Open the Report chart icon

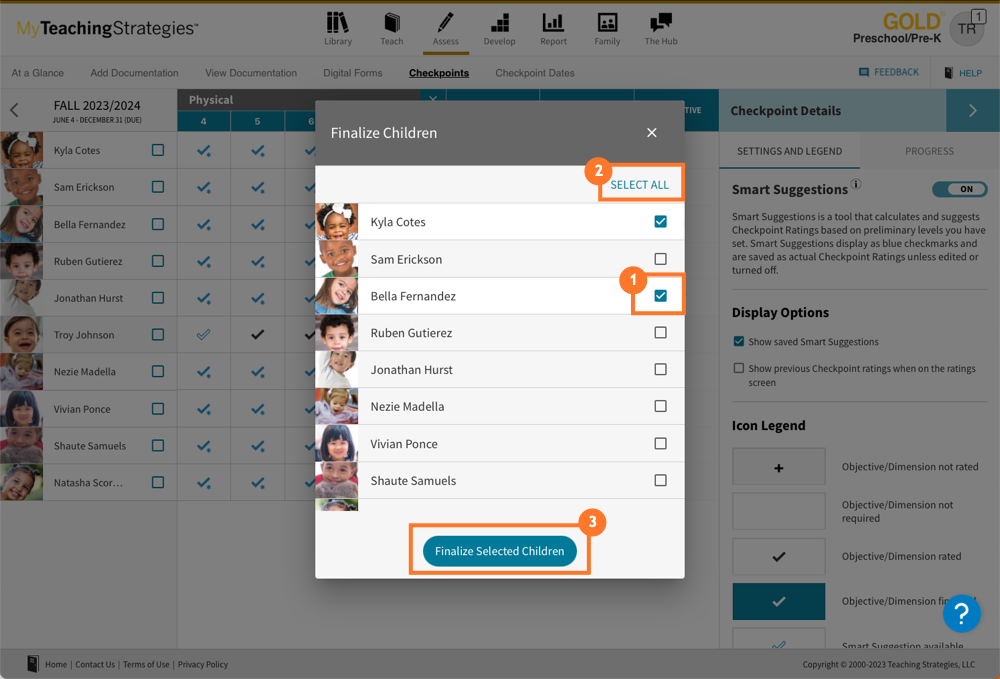[553, 23]
